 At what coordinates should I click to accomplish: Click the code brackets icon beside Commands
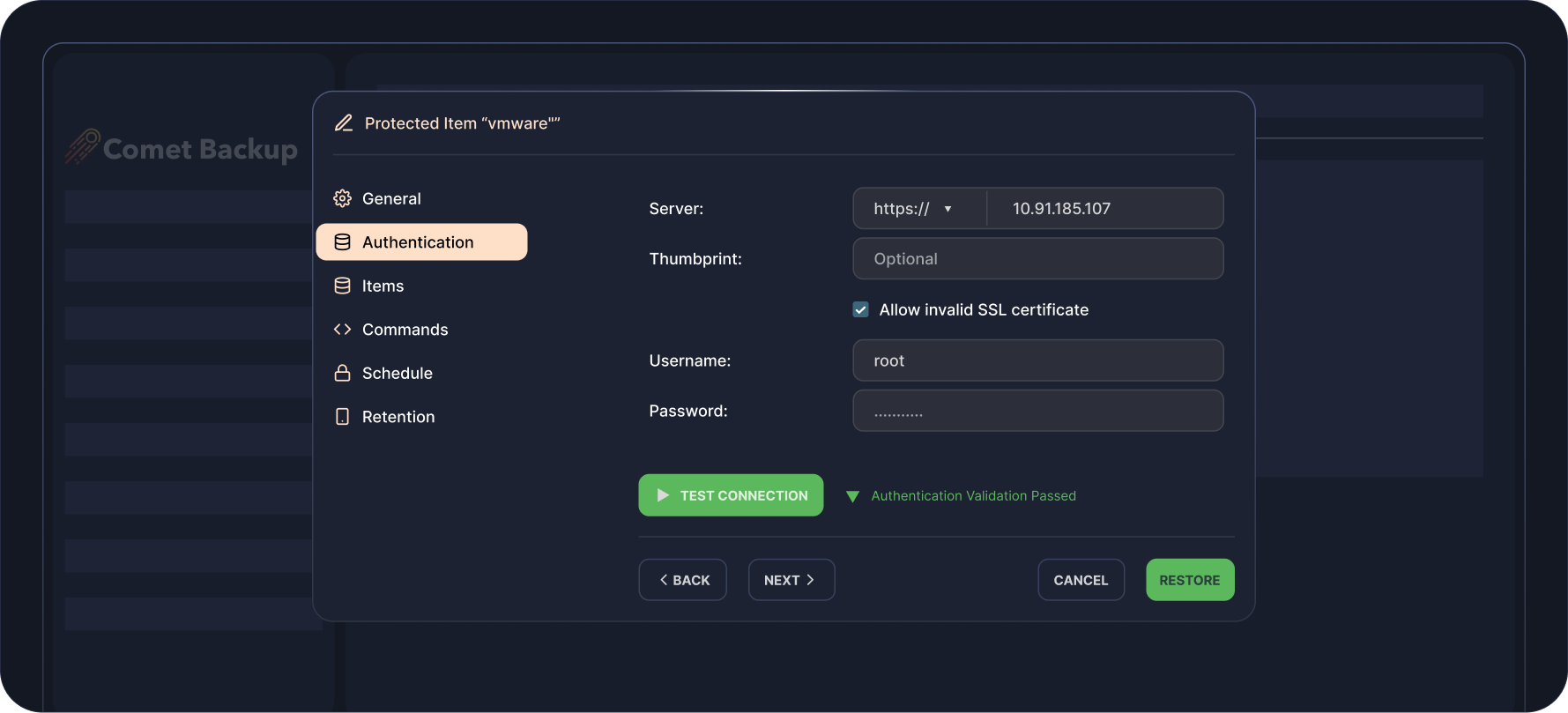click(x=343, y=330)
